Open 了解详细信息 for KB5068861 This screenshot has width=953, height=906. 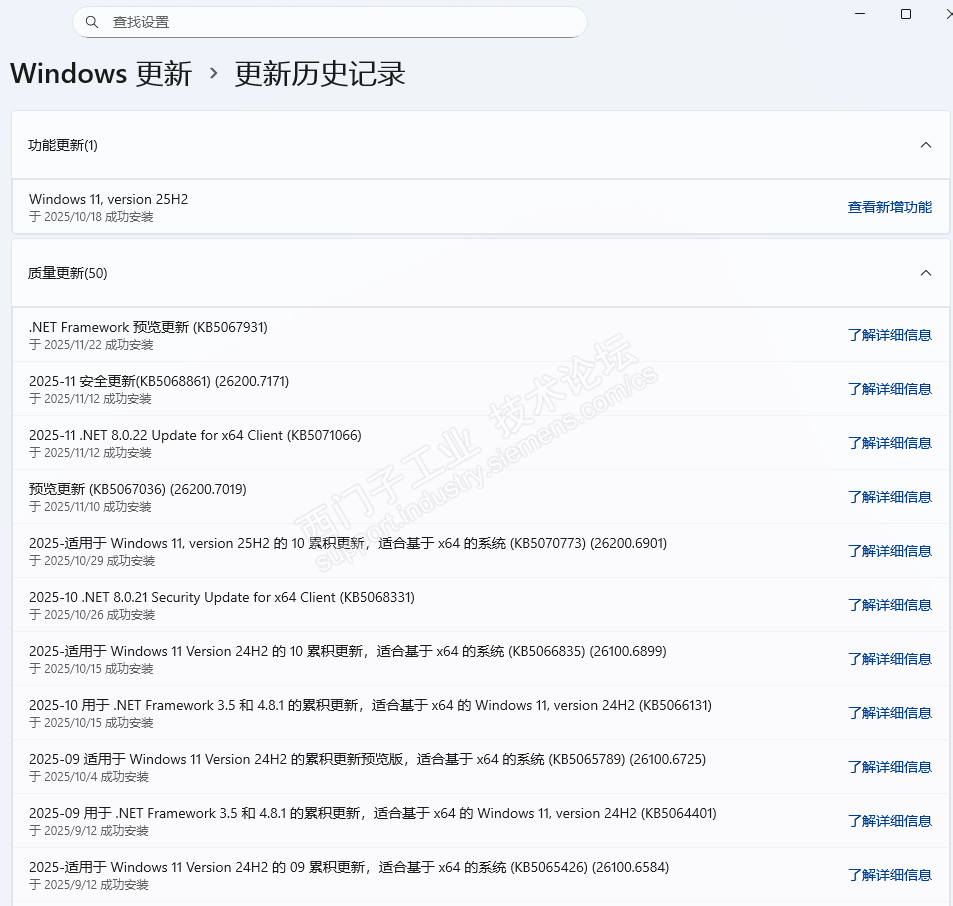click(890, 389)
